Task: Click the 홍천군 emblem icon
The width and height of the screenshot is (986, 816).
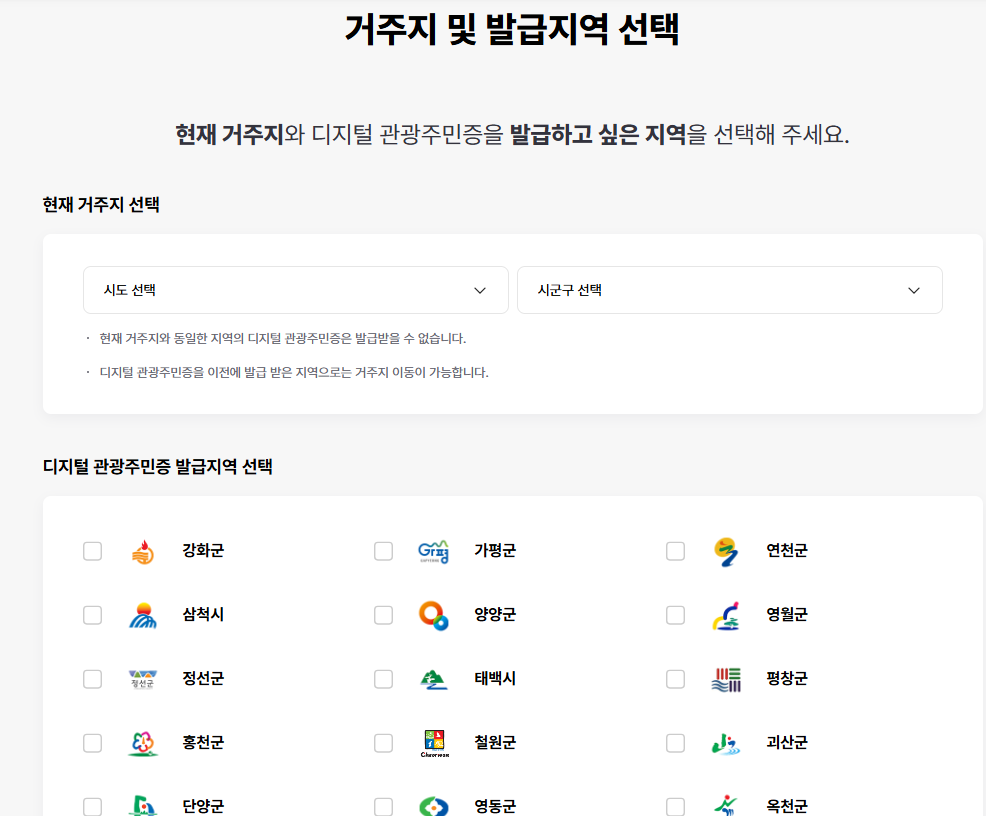Action: [x=143, y=743]
